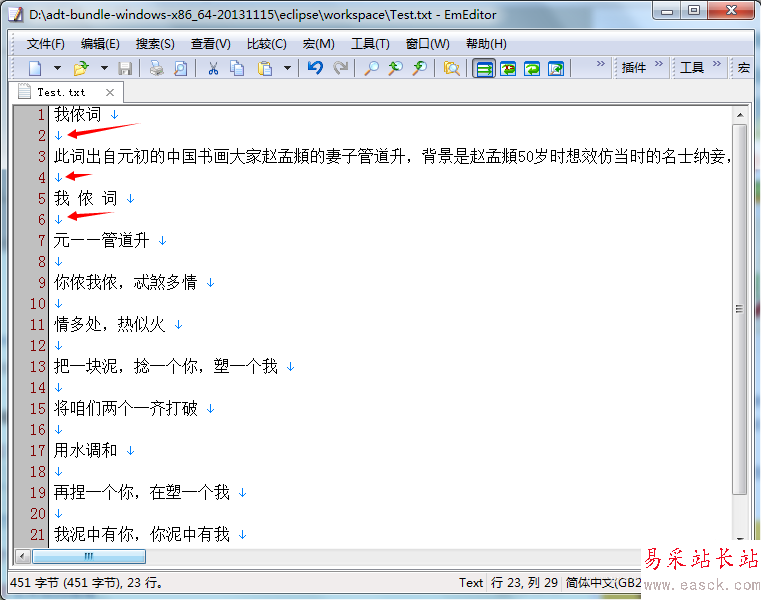
Task: Click the Save floppy disk icon
Action: tap(125, 68)
